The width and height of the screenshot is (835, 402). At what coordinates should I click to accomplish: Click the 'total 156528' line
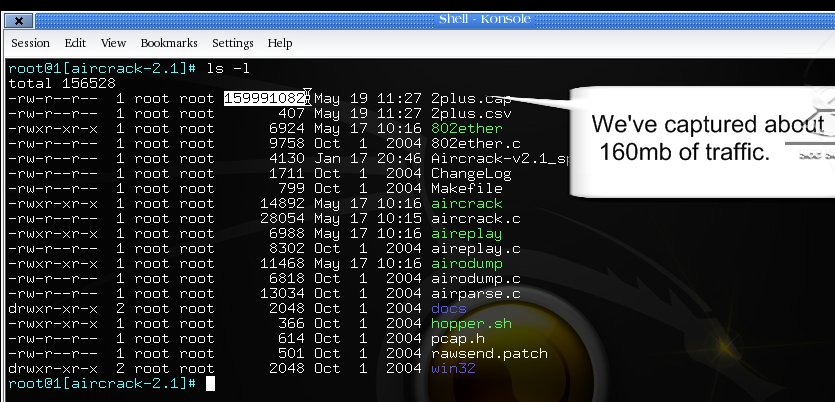point(62,83)
